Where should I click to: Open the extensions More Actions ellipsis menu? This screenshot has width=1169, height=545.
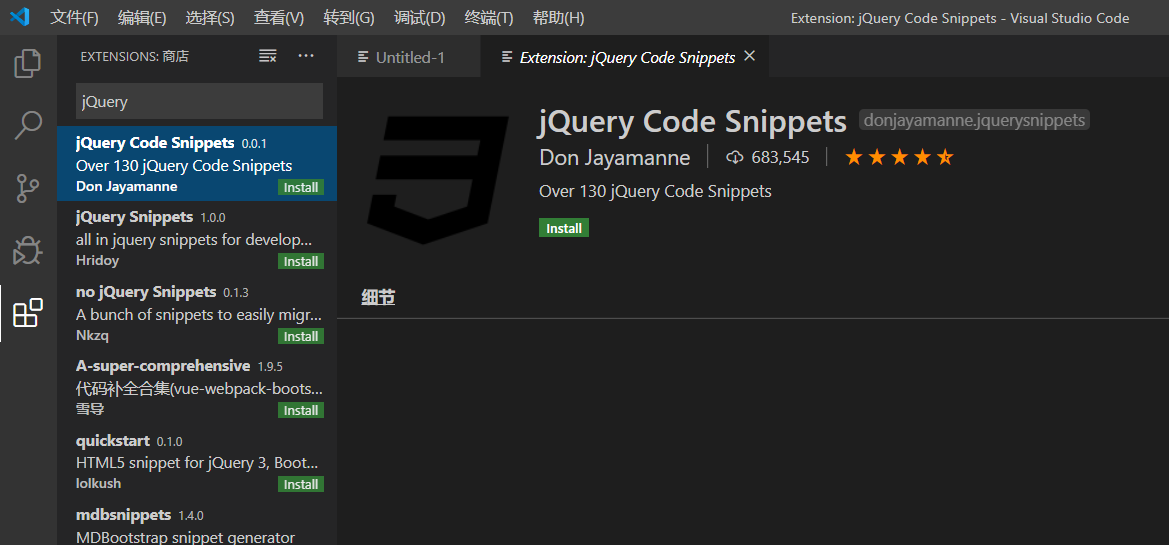pyautogui.click(x=306, y=56)
